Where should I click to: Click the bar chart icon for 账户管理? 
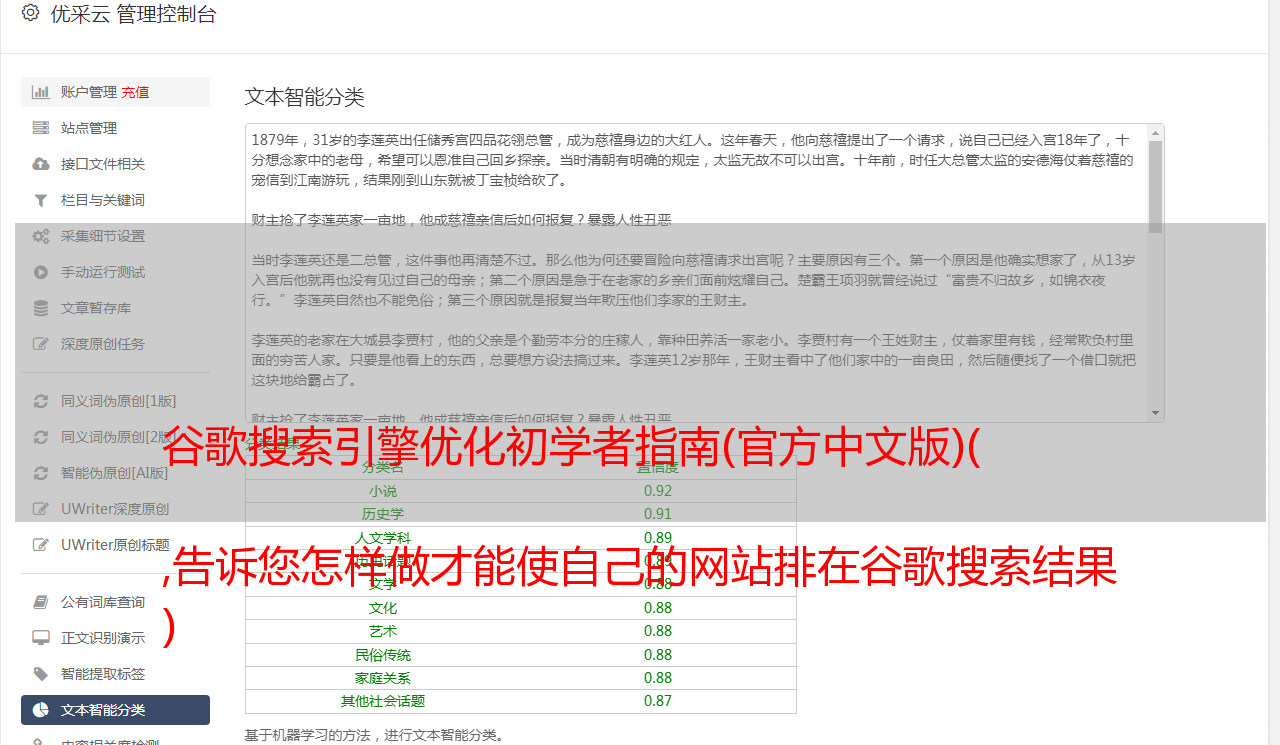[x=41, y=92]
